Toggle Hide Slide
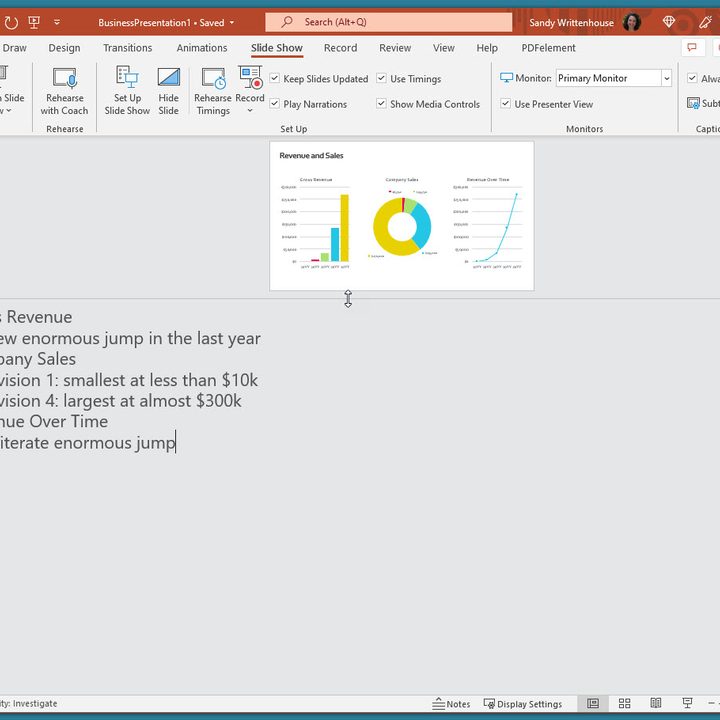The image size is (720, 720). [x=169, y=91]
